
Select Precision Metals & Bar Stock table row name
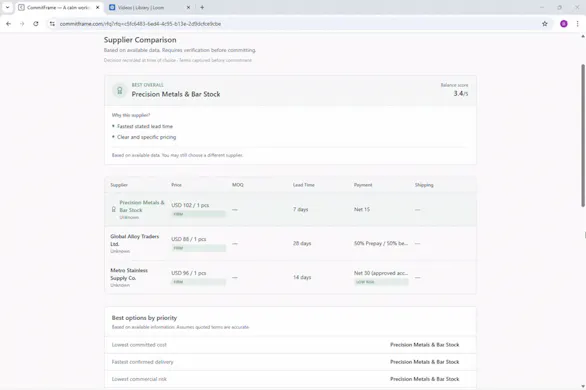pyautogui.click(x=142, y=206)
